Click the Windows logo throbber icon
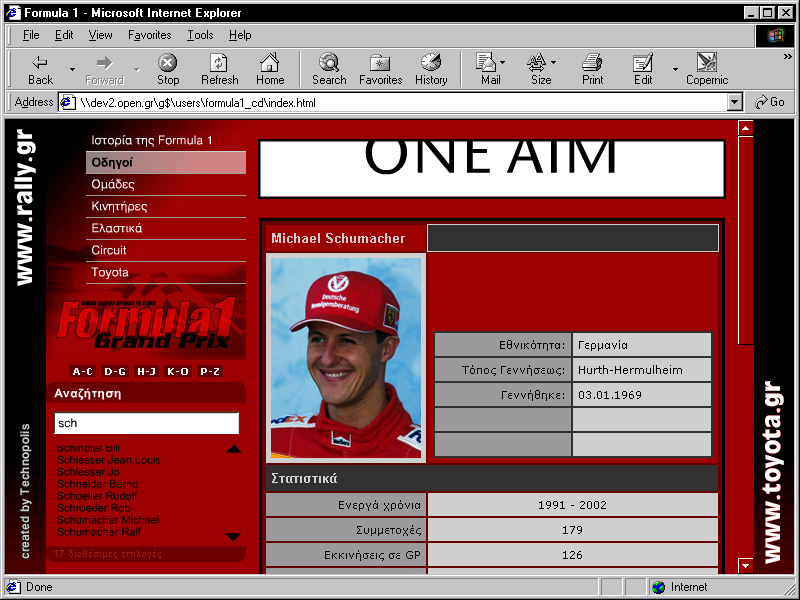Image resolution: width=800 pixels, height=600 pixels. point(774,35)
